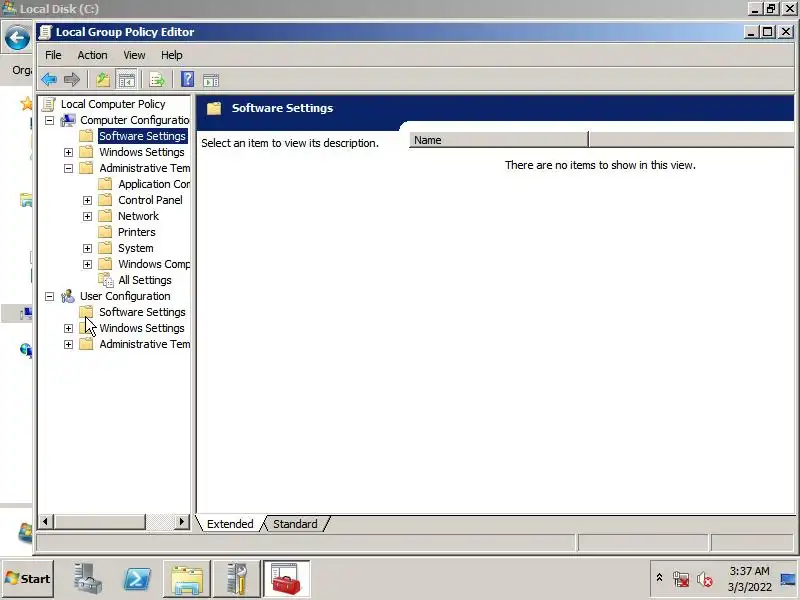Screen dimensions: 800x600
Task: Expand the Network node
Action: tap(87, 216)
